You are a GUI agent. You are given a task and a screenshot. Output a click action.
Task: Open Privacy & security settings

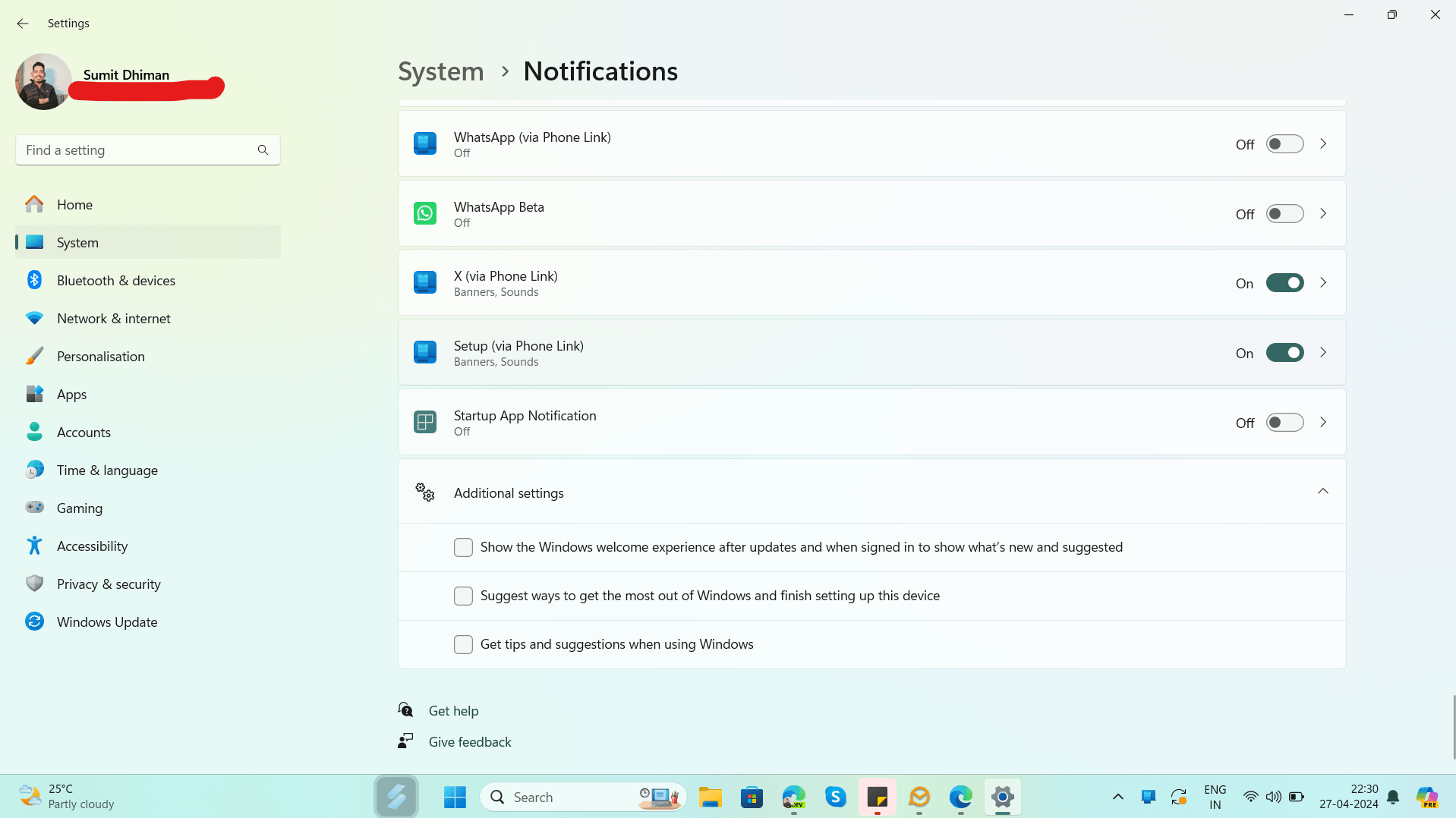coord(148,584)
